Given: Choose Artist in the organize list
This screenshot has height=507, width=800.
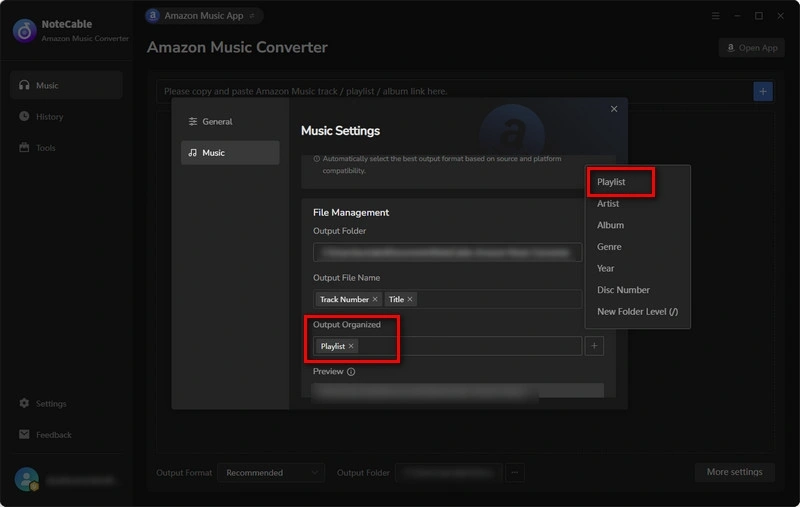Looking at the screenshot, I should 608,204.
